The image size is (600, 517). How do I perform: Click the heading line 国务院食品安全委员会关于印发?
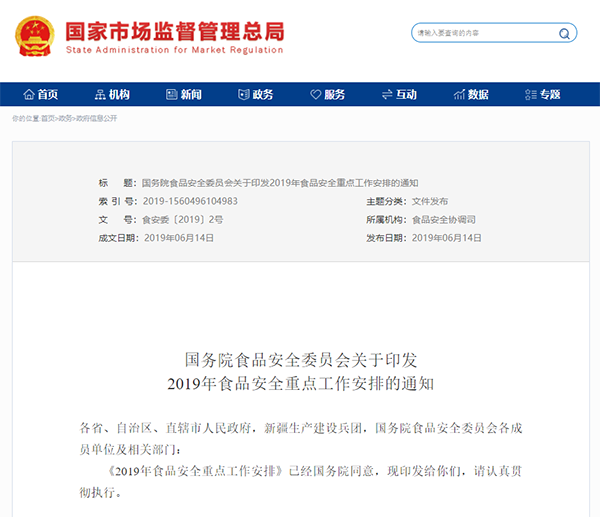300,360
